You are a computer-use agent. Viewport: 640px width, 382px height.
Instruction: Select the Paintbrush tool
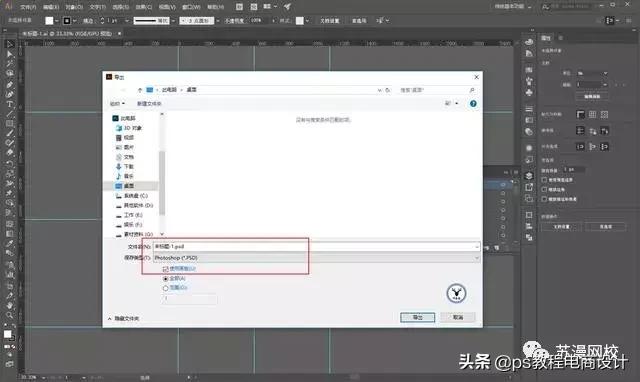pyautogui.click(x=10, y=133)
